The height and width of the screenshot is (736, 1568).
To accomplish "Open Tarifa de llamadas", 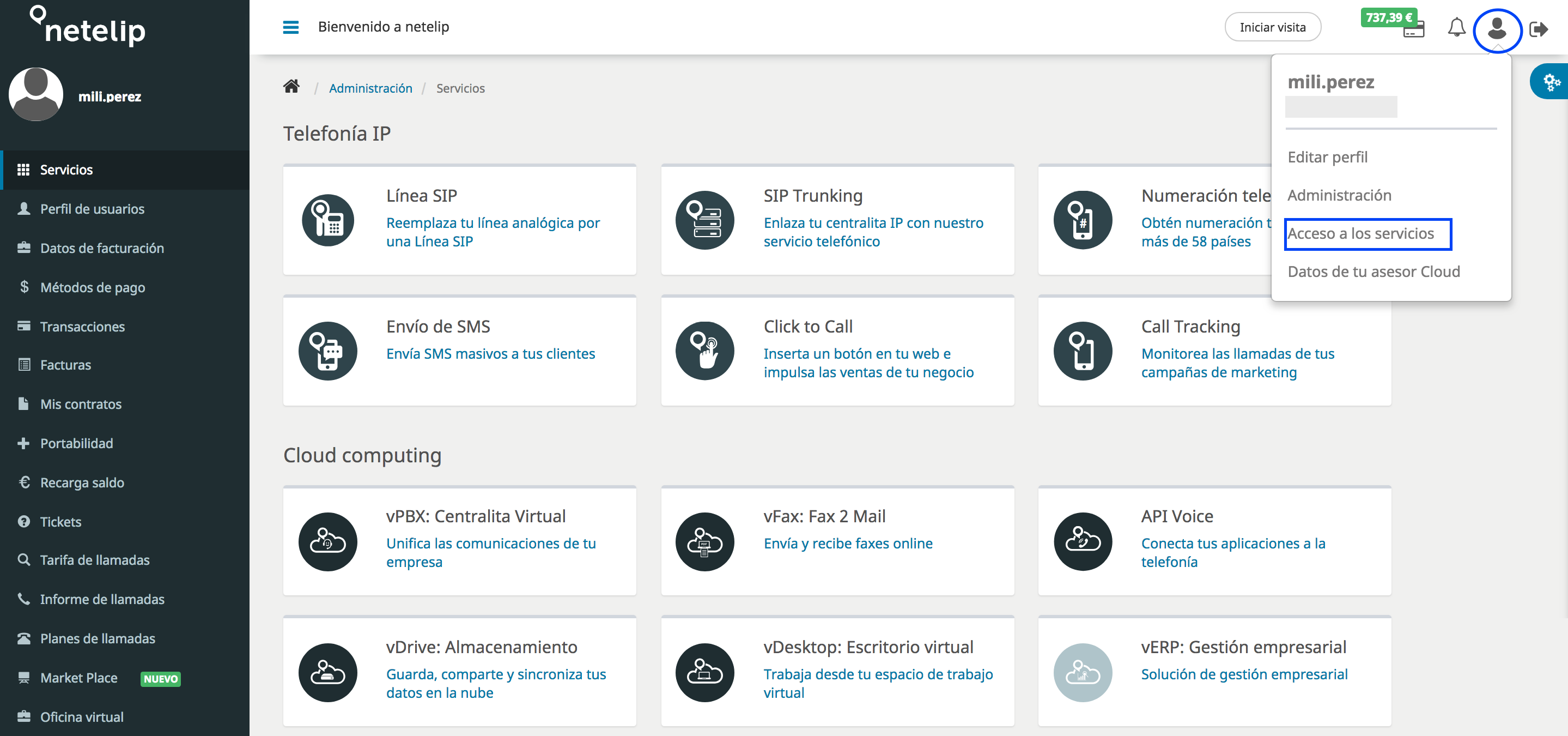I will pos(125,560).
